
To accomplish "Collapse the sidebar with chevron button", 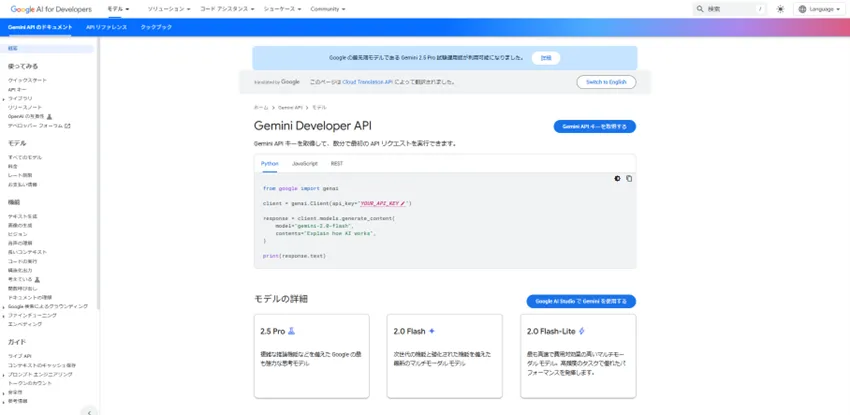I will (x=89, y=411).
